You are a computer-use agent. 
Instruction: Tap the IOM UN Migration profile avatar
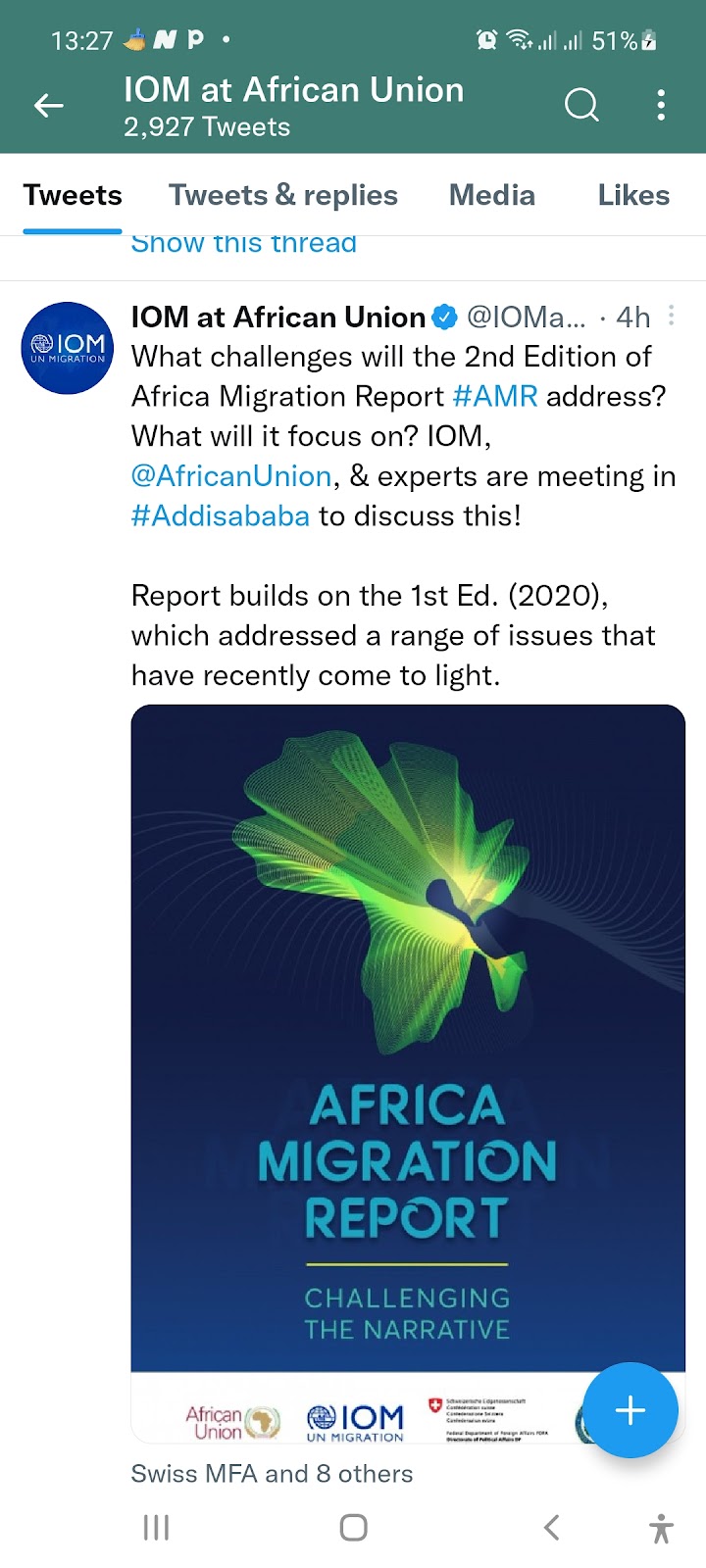coord(68,348)
